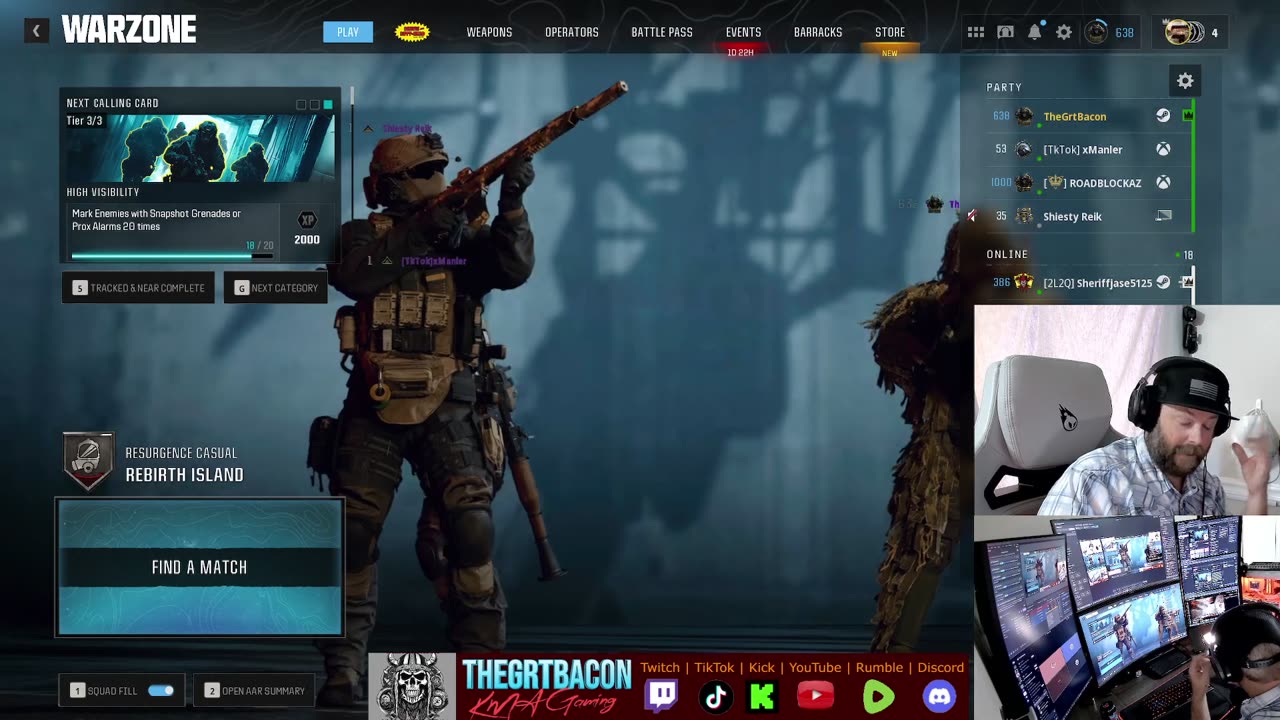The image size is (1280, 720).
Task: Open the Barracks tab
Action: [x=818, y=33]
